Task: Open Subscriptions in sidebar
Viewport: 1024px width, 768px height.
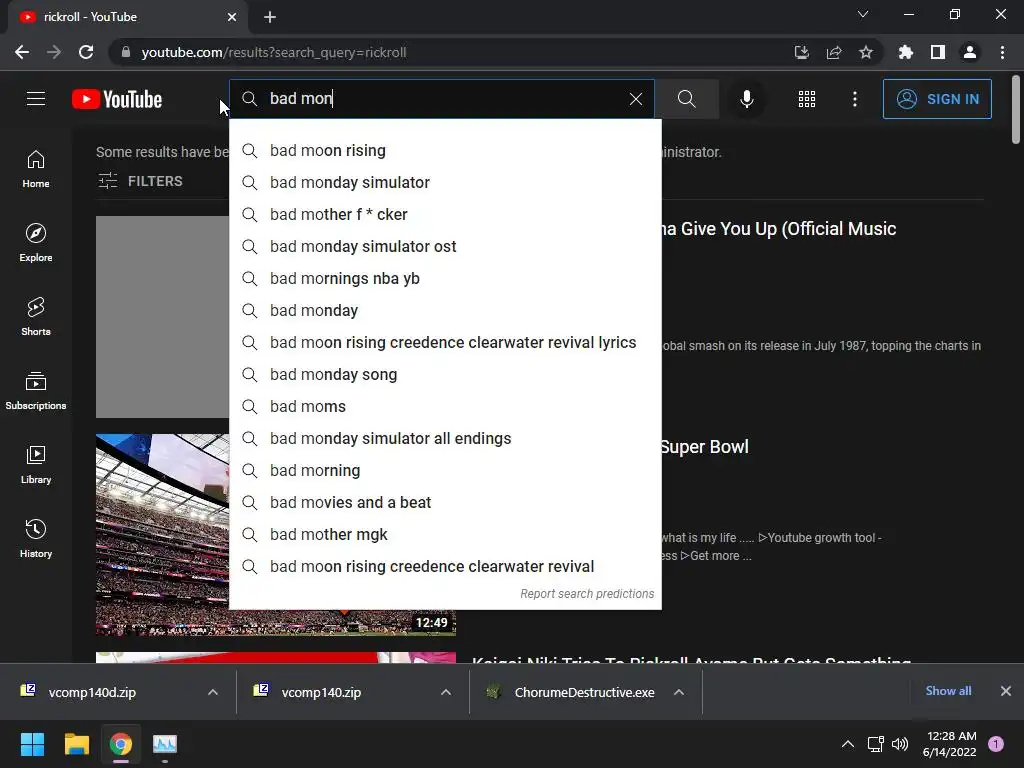Action: 36,391
